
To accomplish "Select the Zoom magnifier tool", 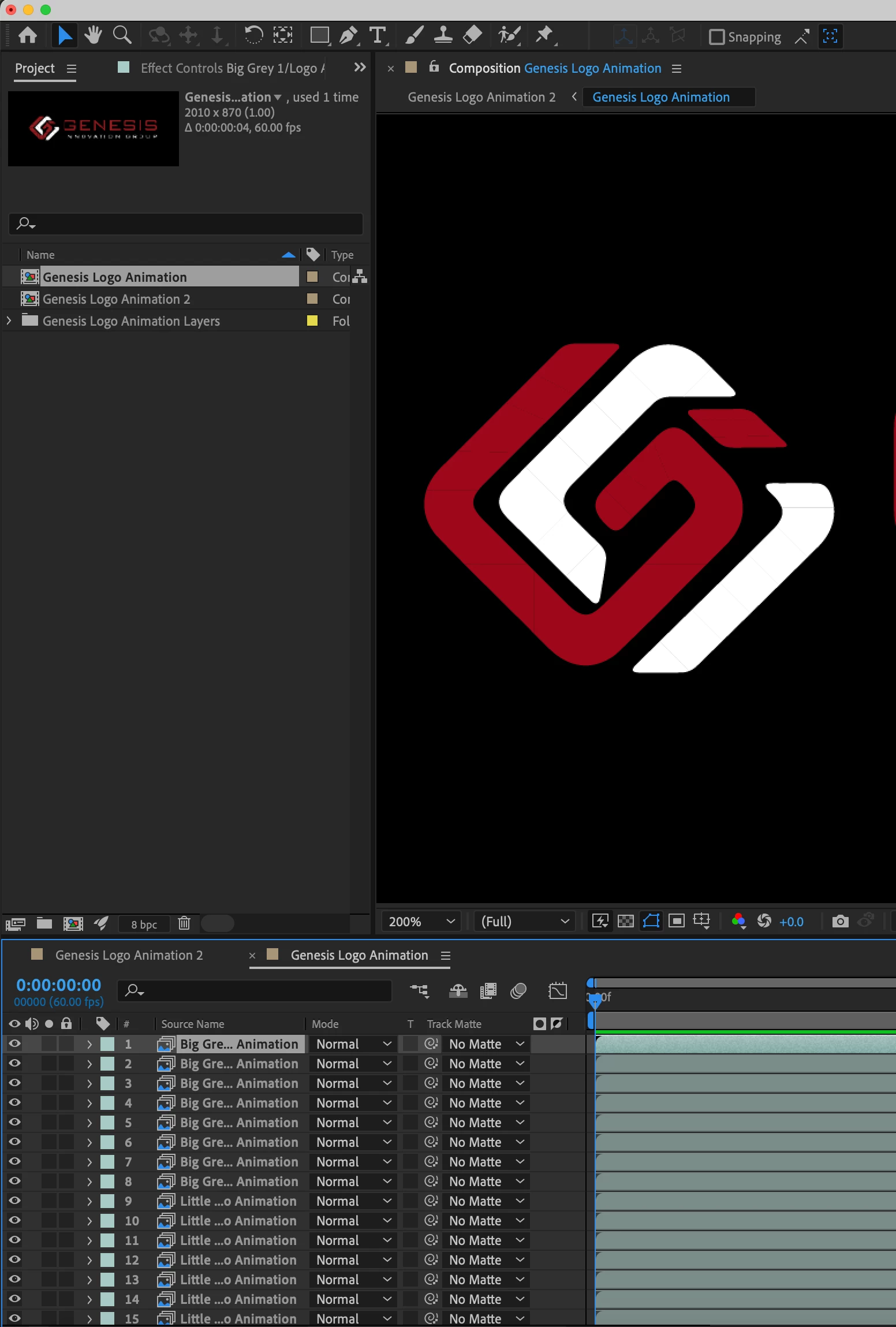I will 122,36.
